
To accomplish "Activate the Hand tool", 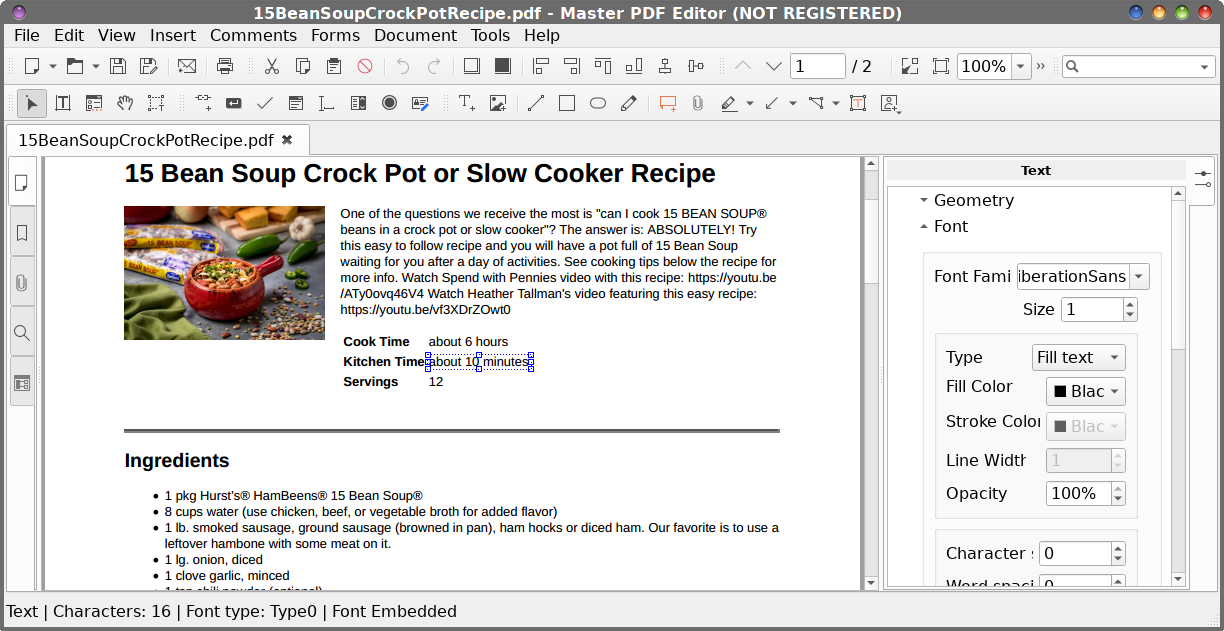I will pyautogui.click(x=125, y=103).
